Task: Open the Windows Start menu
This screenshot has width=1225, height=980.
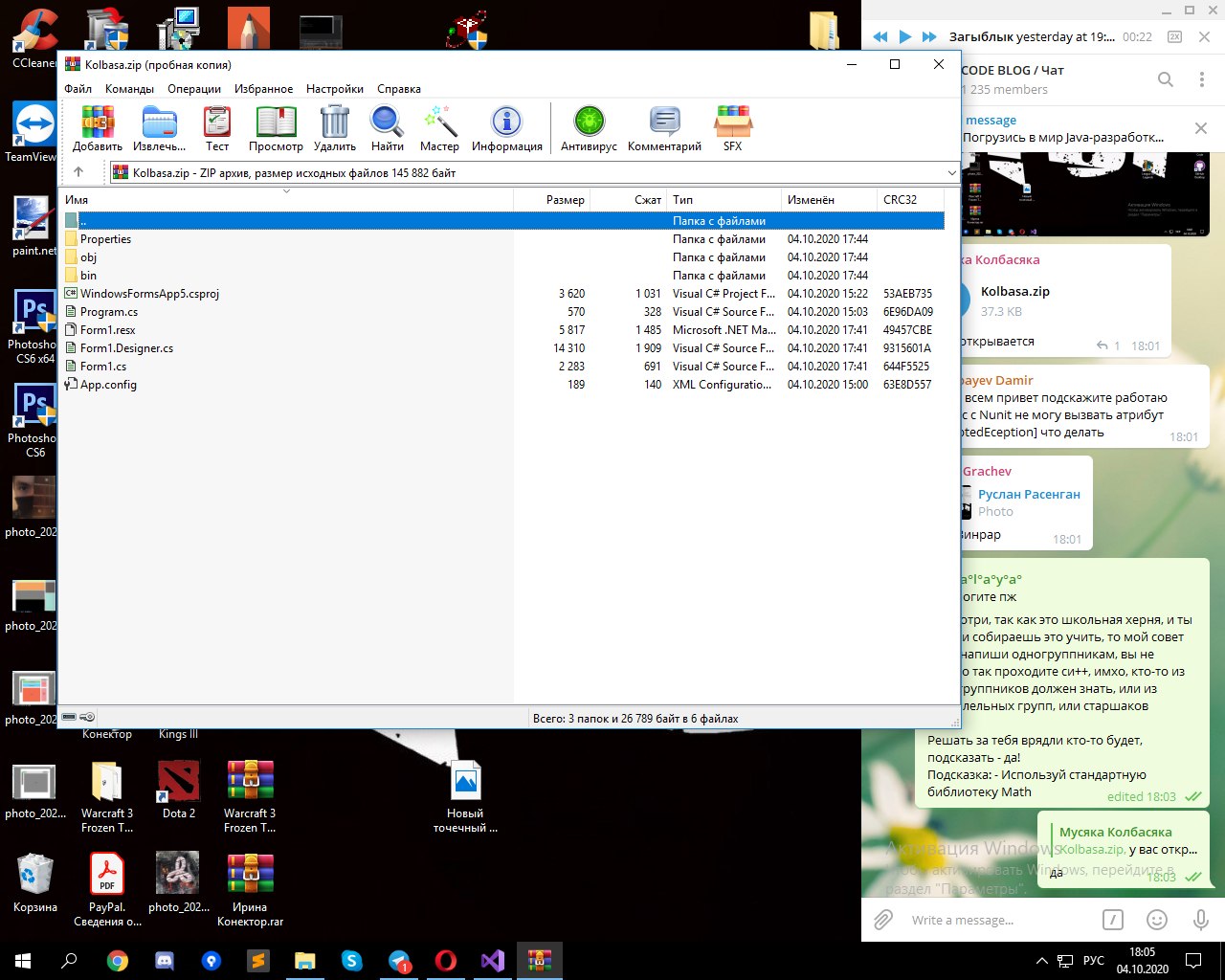Action: [x=23, y=960]
